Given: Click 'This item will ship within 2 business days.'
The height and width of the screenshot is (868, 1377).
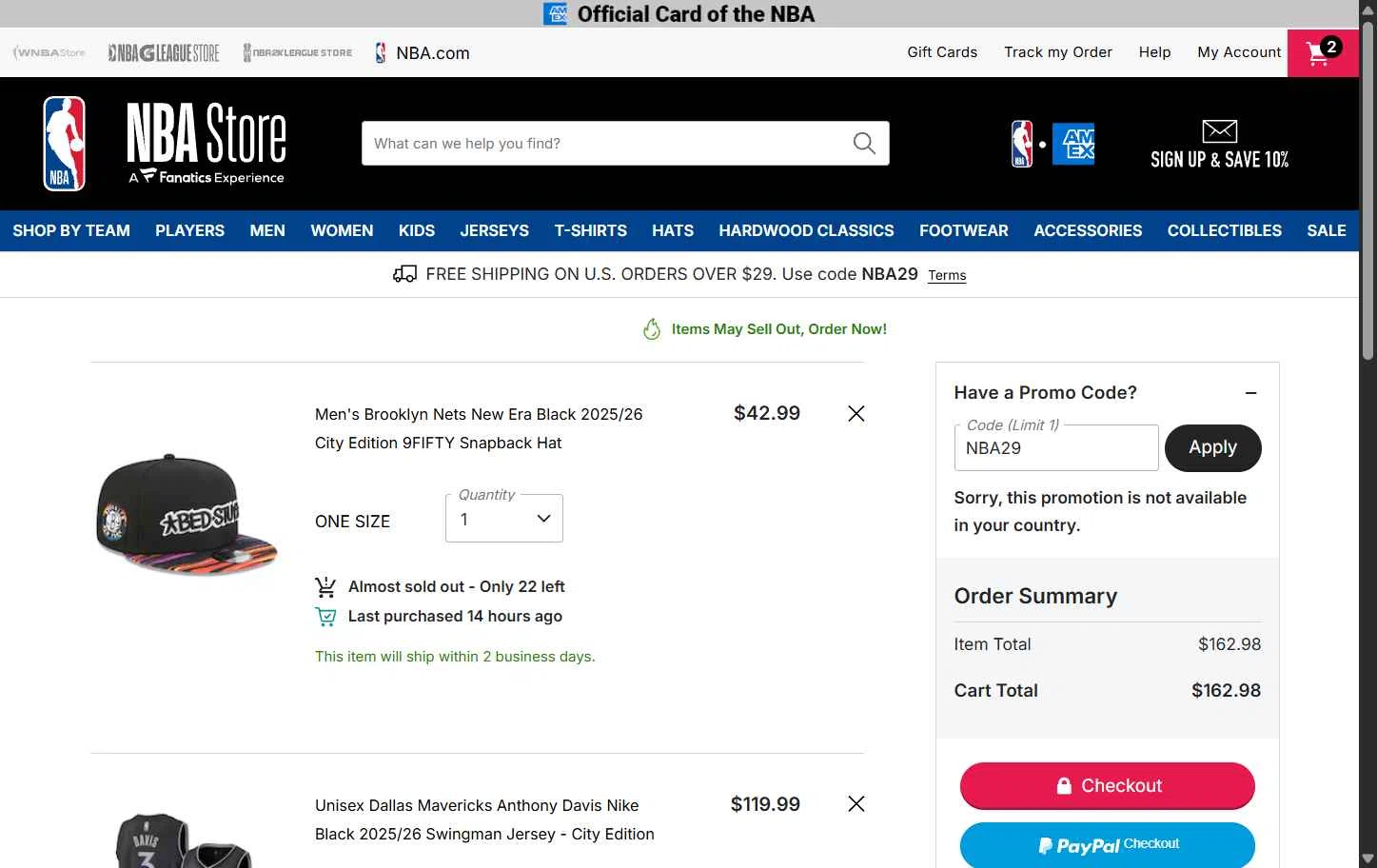Looking at the screenshot, I should [x=455, y=657].
